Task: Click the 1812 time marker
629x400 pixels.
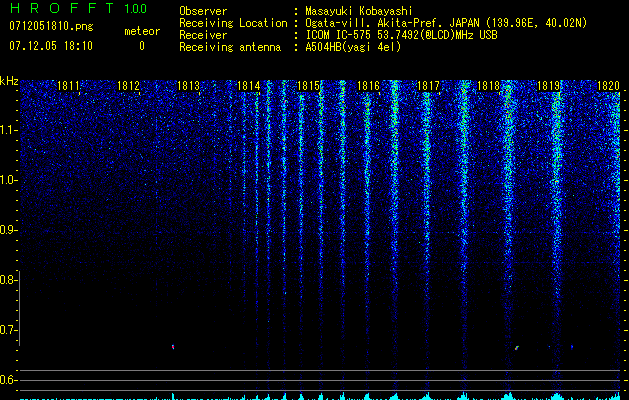Action: [x=128, y=85]
